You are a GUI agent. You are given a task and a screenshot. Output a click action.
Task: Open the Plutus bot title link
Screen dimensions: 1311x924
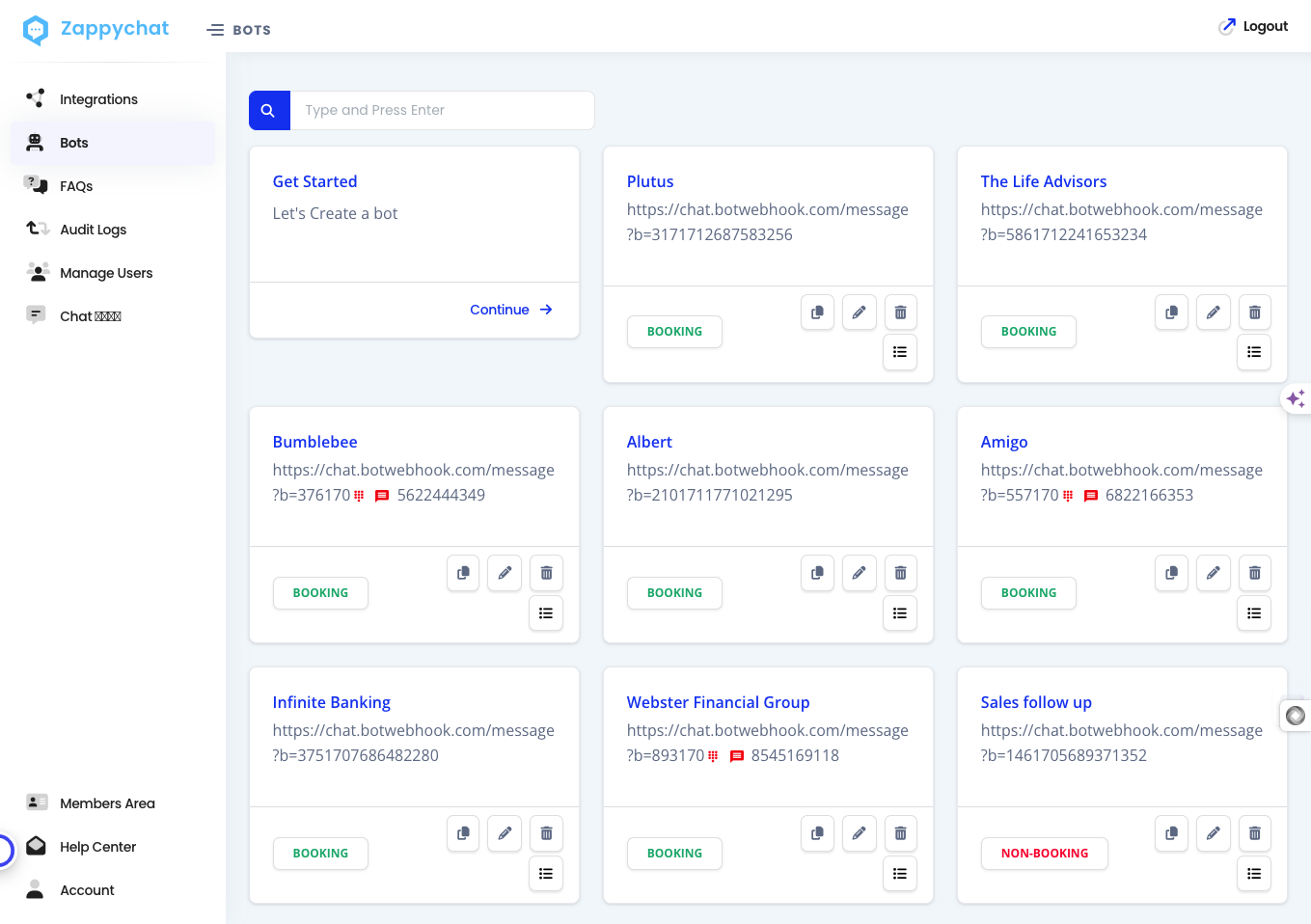(650, 181)
